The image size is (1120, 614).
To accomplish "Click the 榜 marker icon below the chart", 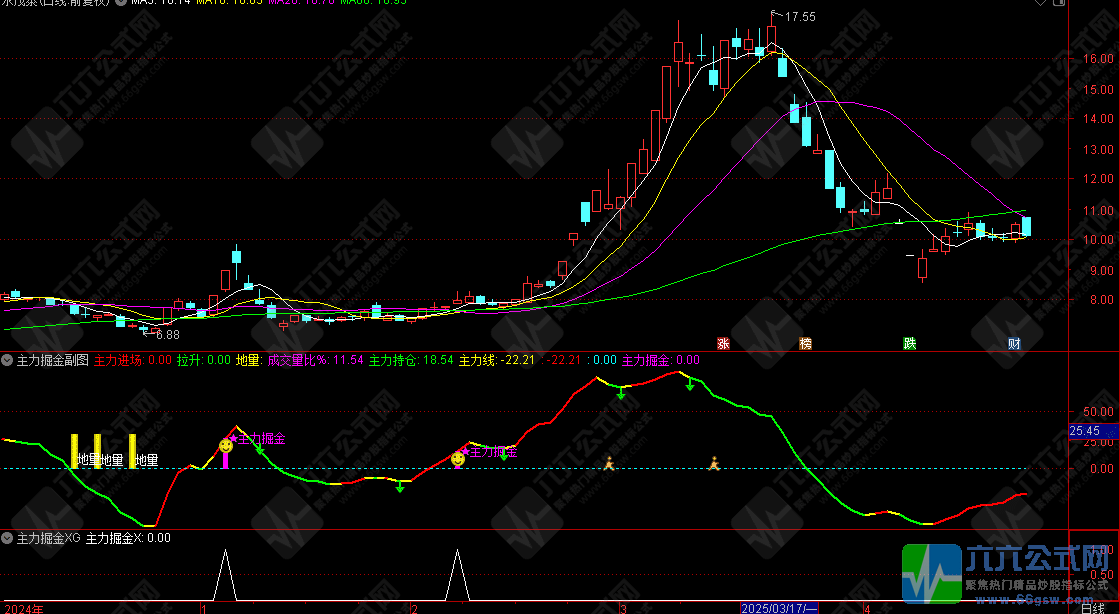I will (805, 344).
